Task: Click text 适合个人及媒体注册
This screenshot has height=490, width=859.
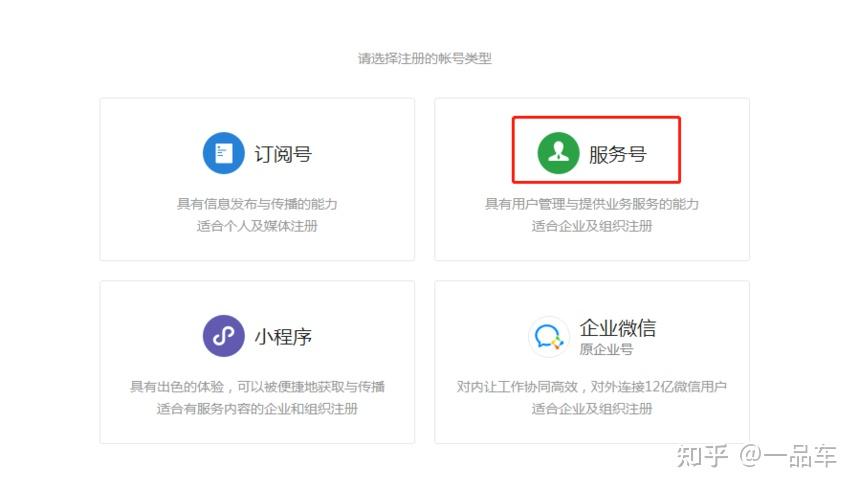Action: point(257,226)
